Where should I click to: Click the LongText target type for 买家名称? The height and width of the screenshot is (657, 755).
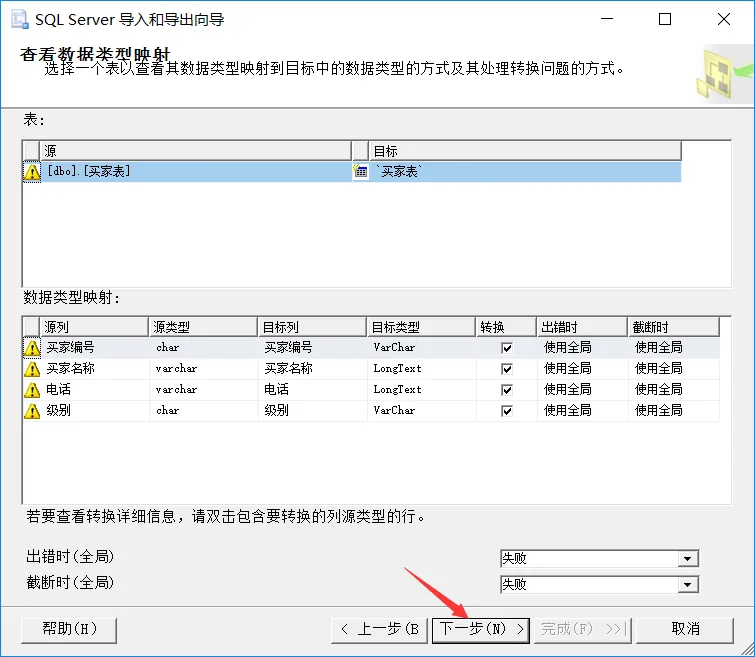(x=422, y=368)
